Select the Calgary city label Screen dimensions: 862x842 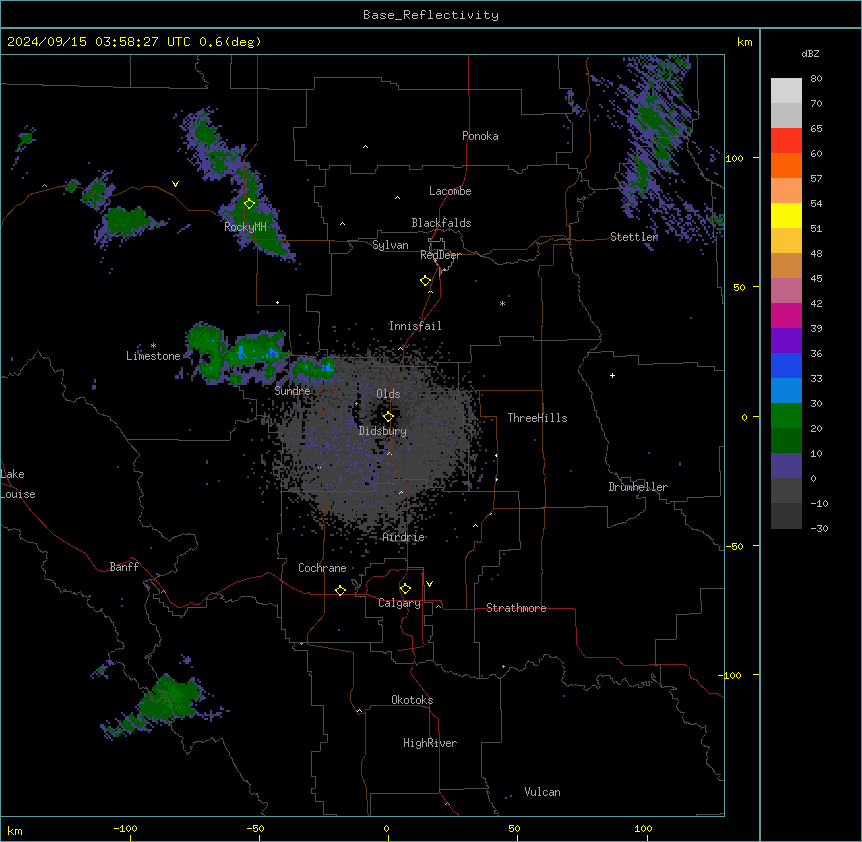coord(400,603)
